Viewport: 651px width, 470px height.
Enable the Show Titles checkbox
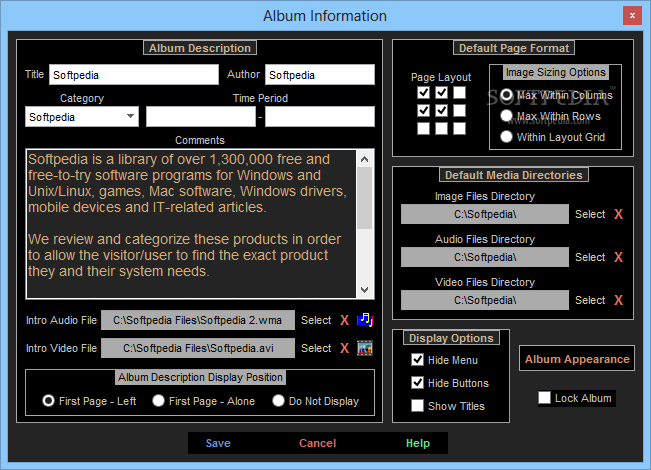point(417,406)
